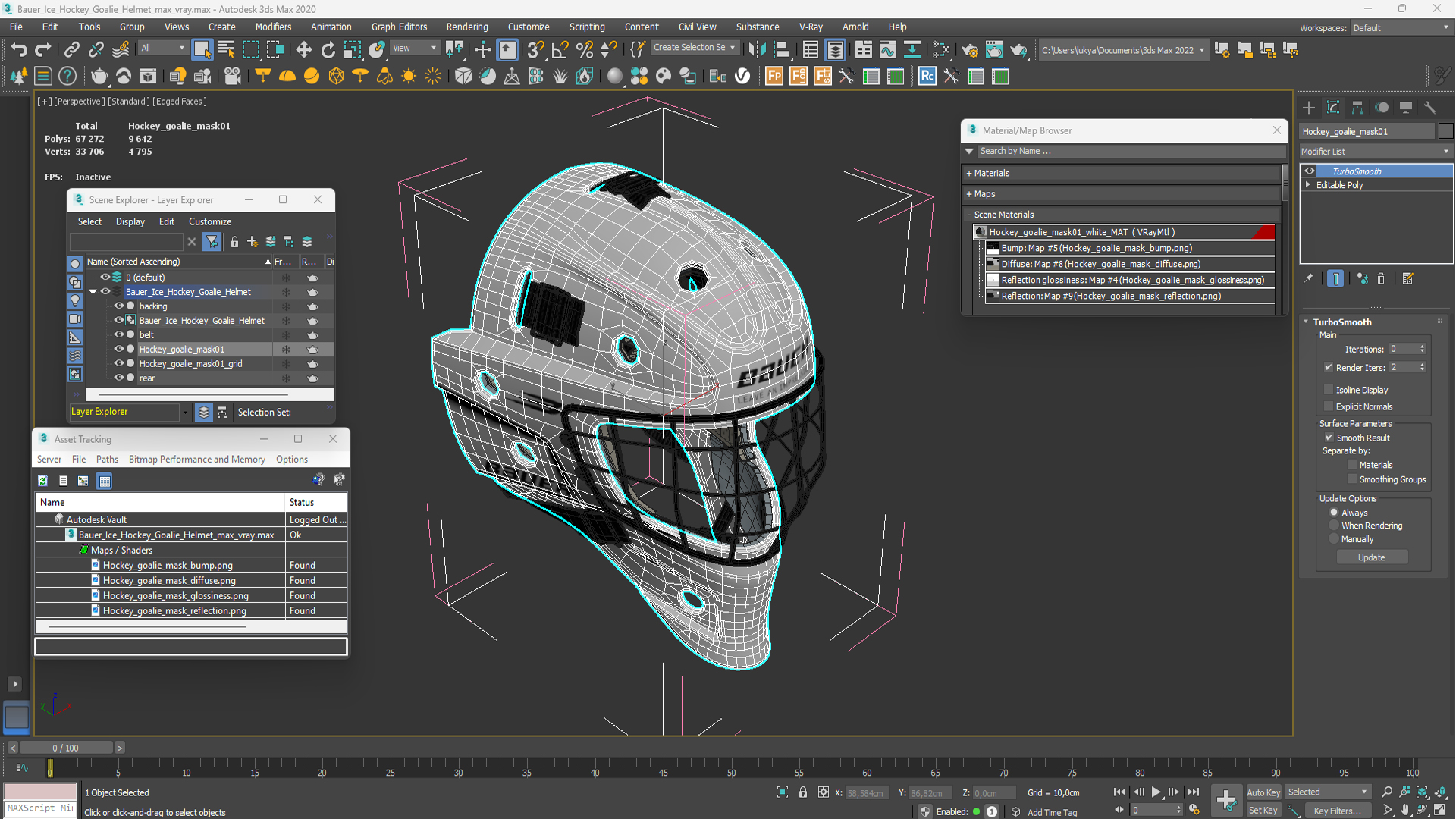
Task: Select the Select and Link tool
Action: coord(71,50)
